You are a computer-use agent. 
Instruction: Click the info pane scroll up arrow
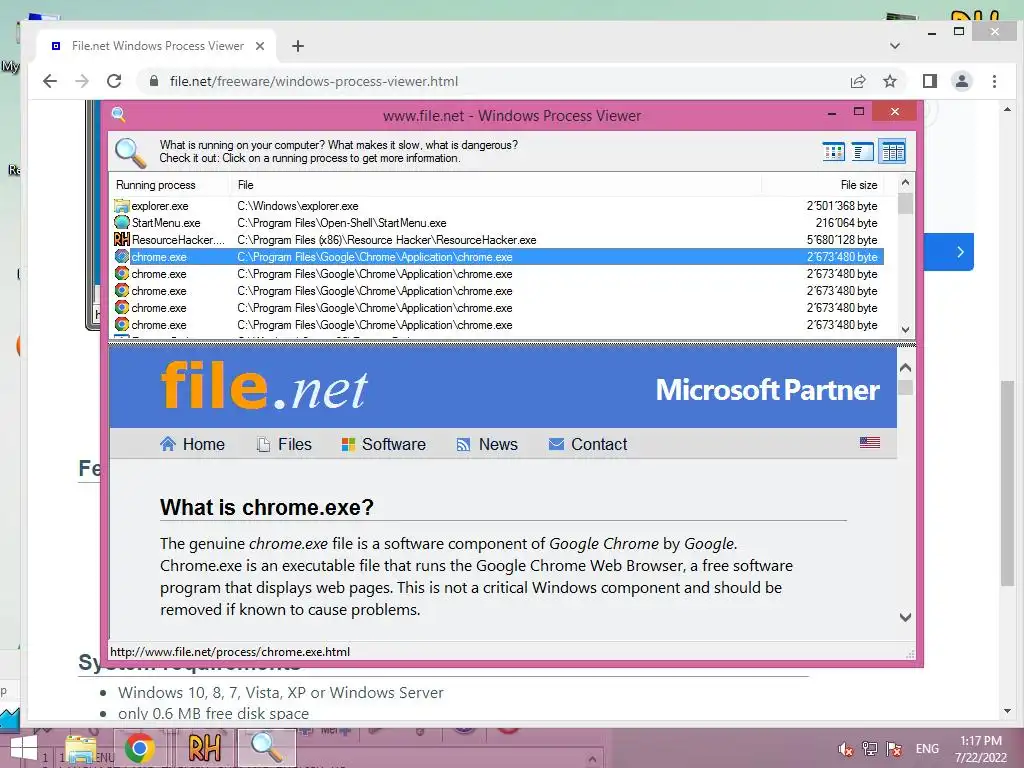[x=905, y=368]
